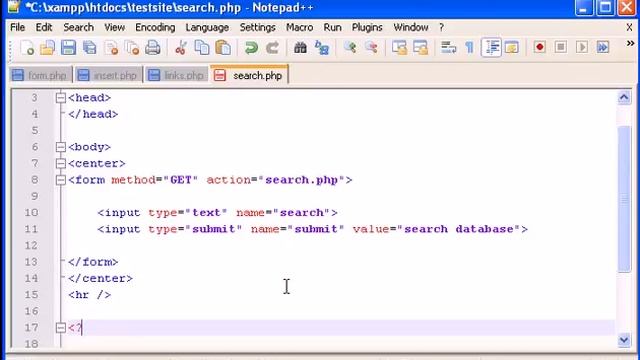Switch to links.php tab
This screenshot has width=640, height=360.
(x=176, y=75)
